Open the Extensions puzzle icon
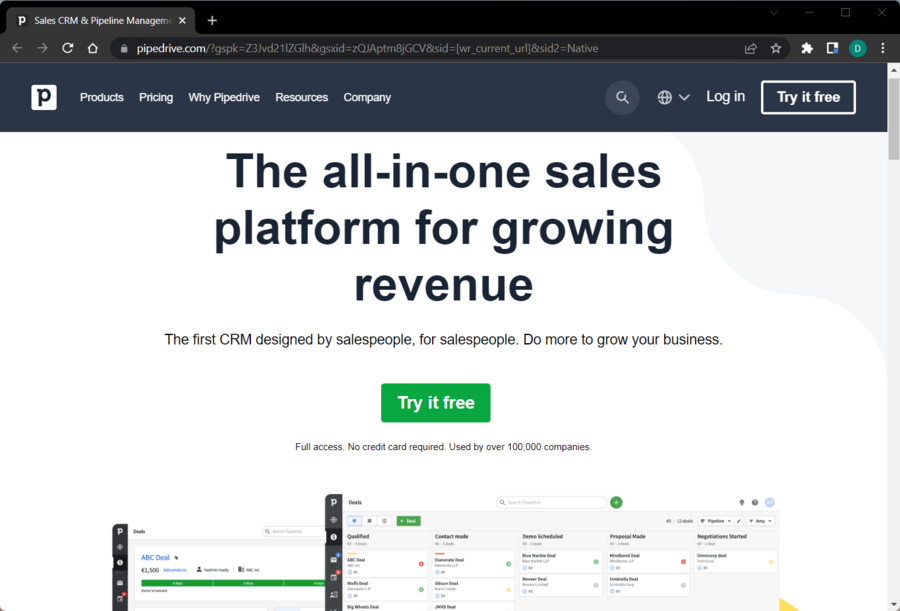 tap(807, 49)
